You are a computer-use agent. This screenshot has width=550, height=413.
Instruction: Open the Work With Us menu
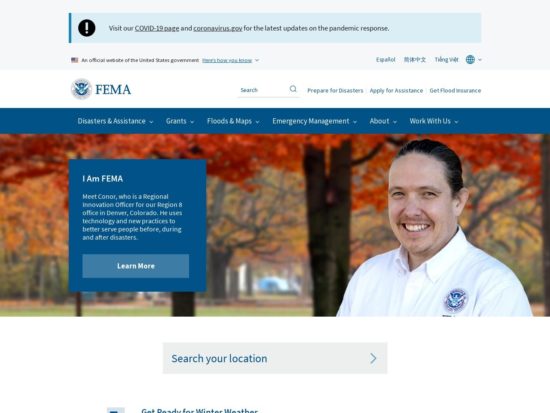coord(434,121)
